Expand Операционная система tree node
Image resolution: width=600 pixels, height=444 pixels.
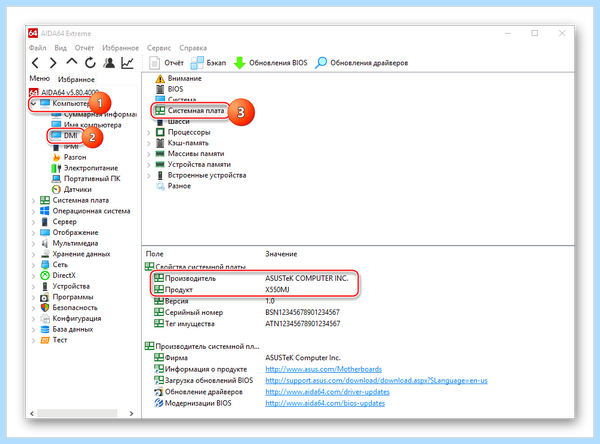[x=34, y=211]
